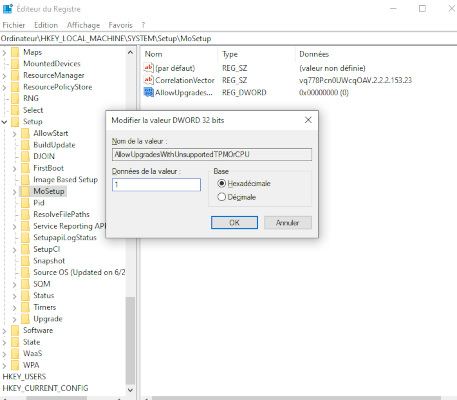Expand the SQM key
The height and width of the screenshot is (400, 457).
click(x=14, y=284)
